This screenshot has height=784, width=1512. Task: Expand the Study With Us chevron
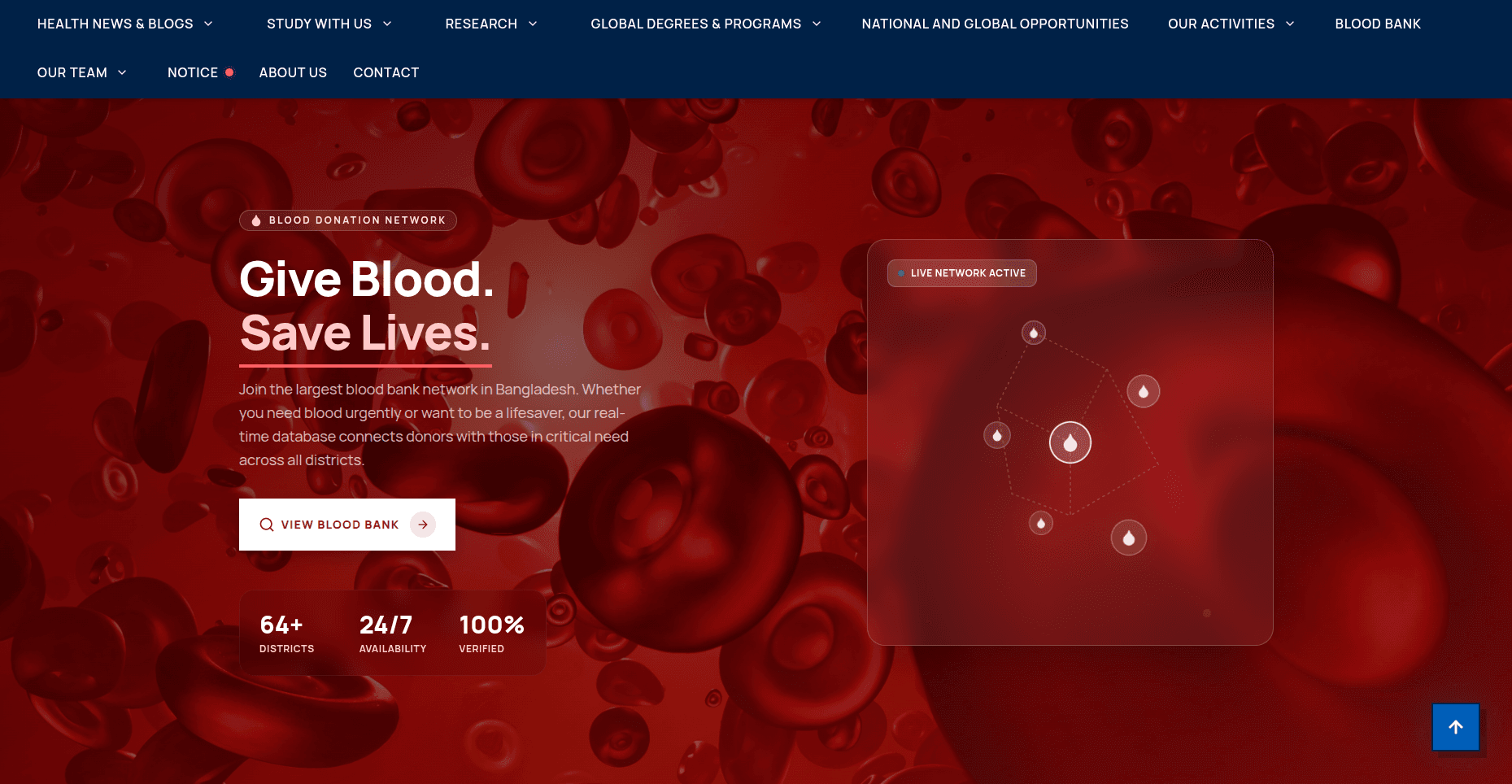pyautogui.click(x=387, y=24)
